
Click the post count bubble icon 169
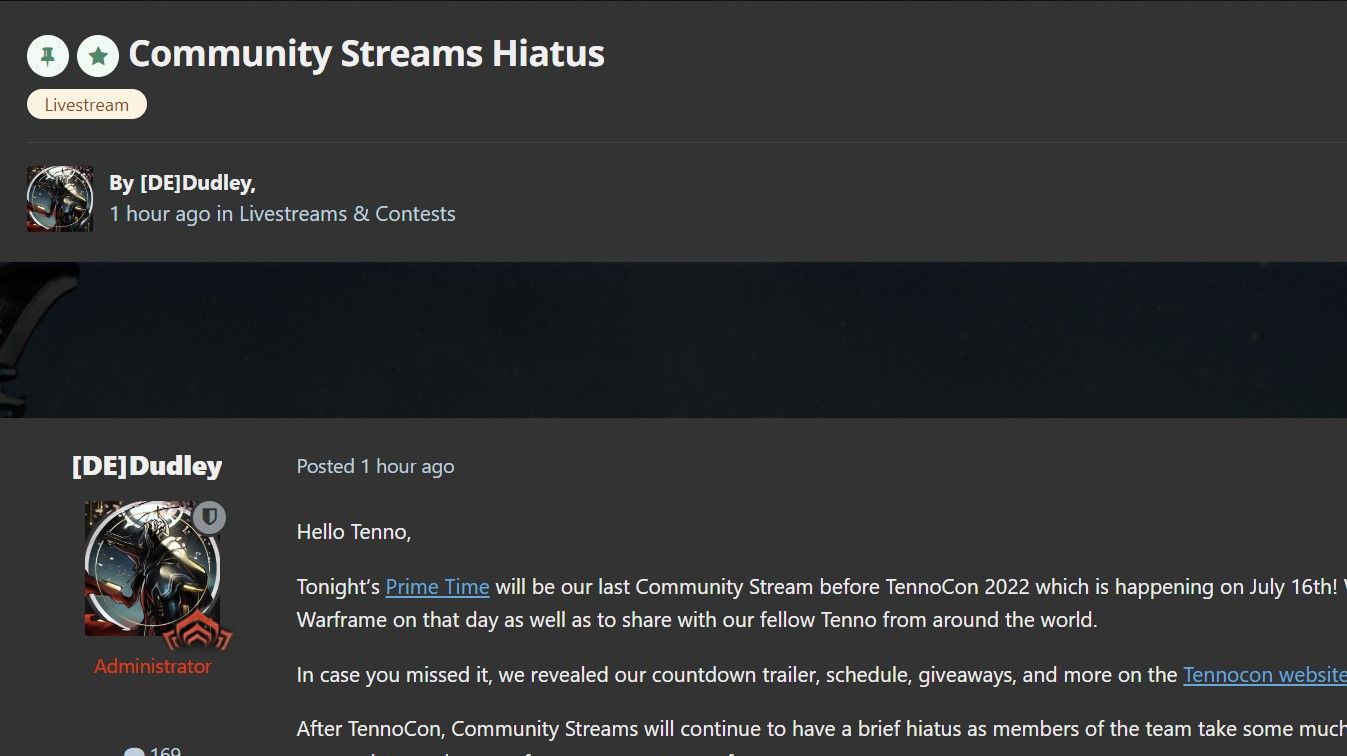click(135, 751)
